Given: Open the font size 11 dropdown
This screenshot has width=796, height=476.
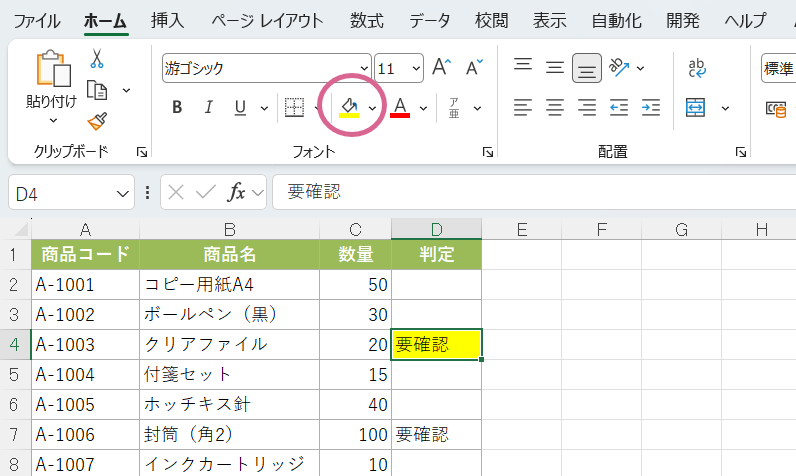Looking at the screenshot, I should [x=416, y=68].
